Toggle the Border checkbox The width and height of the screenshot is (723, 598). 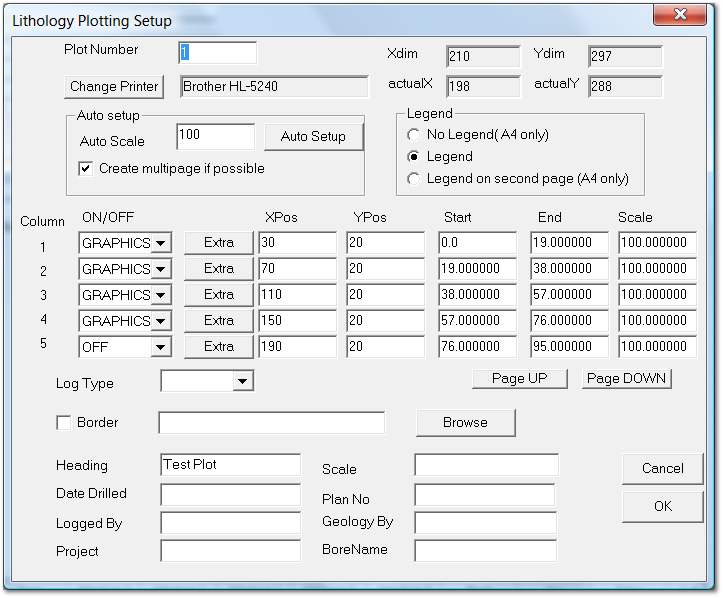tap(64, 423)
